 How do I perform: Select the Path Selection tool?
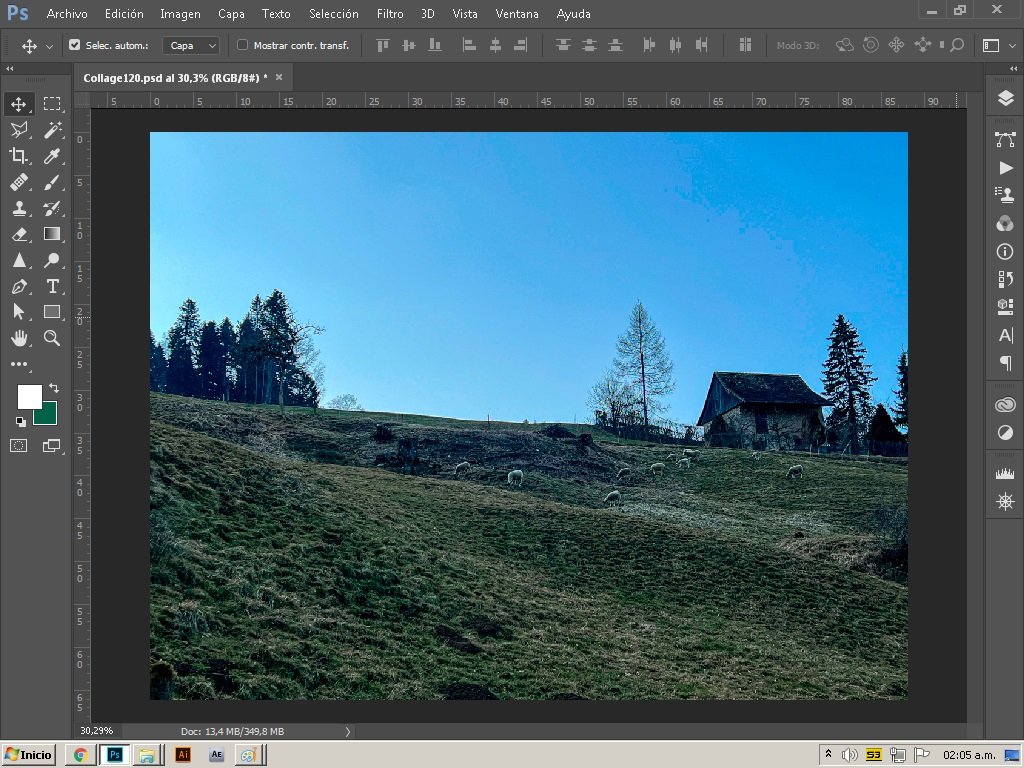19,312
